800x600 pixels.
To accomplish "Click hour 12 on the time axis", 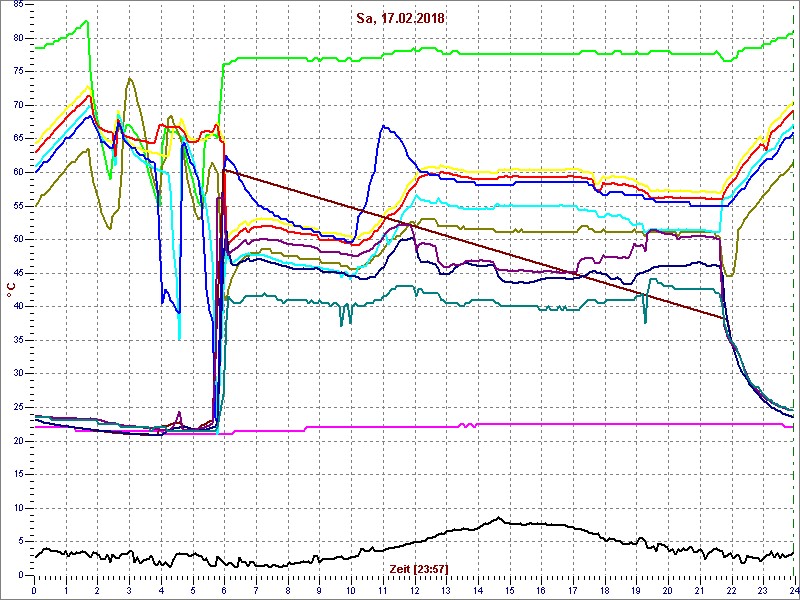I will (414, 588).
